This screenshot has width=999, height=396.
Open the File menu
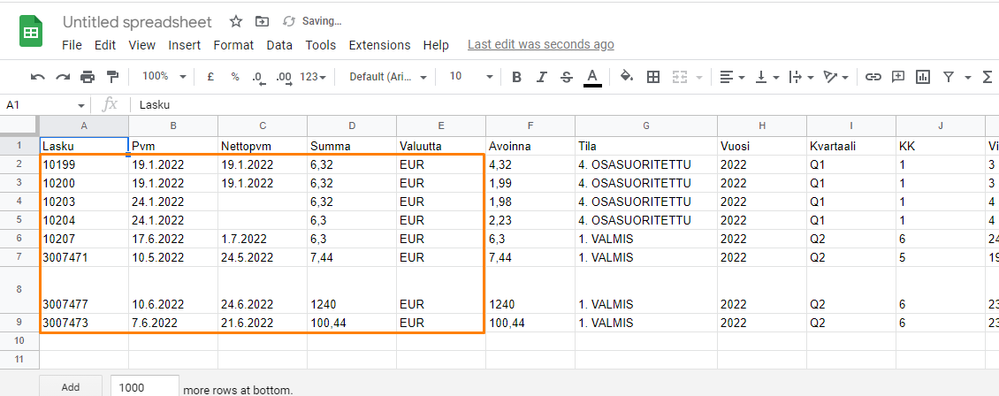[x=72, y=45]
